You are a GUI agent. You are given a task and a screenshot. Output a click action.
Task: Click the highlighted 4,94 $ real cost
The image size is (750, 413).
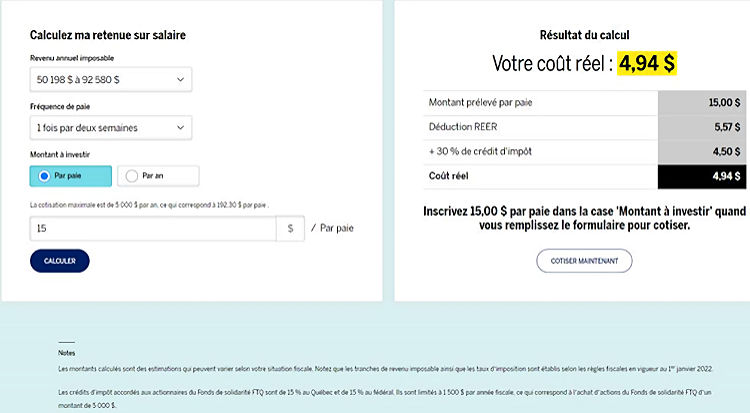pos(647,63)
